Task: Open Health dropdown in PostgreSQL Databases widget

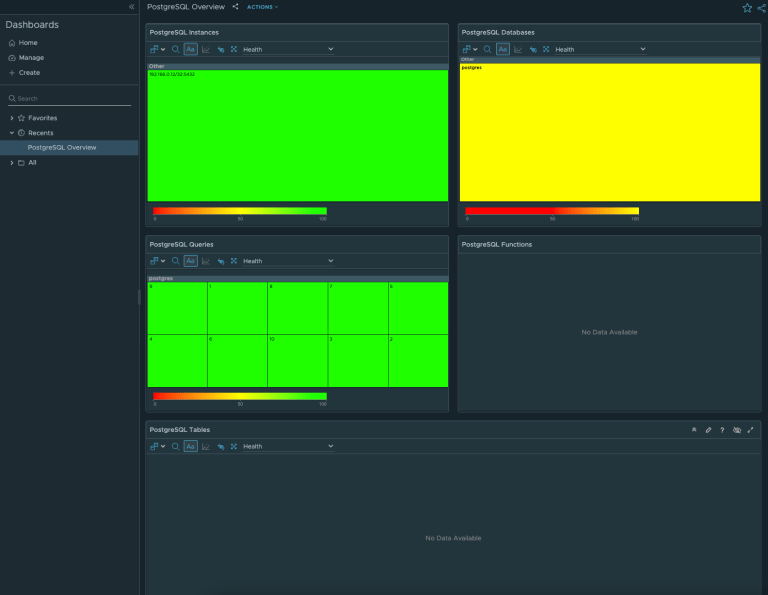Action: coord(600,49)
